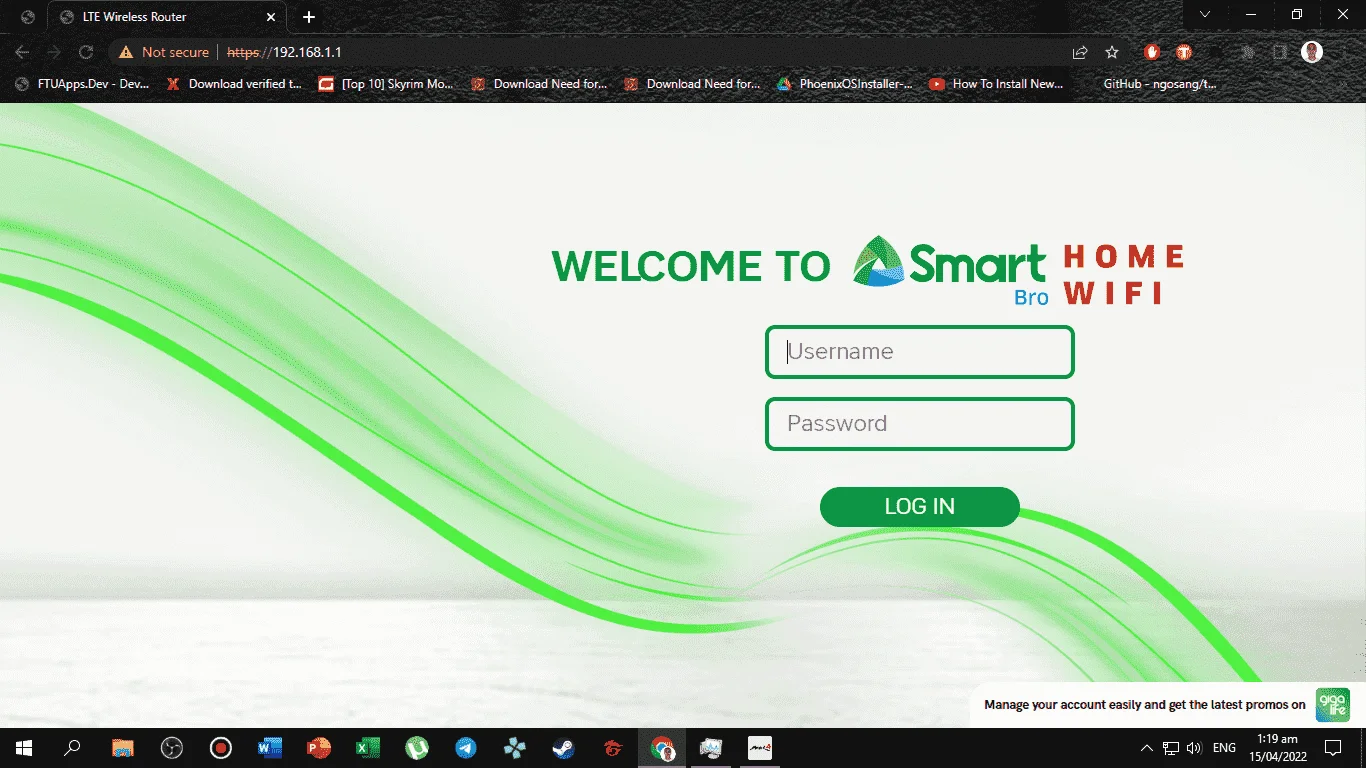Launch Microsoft Word from the taskbar

[270, 748]
